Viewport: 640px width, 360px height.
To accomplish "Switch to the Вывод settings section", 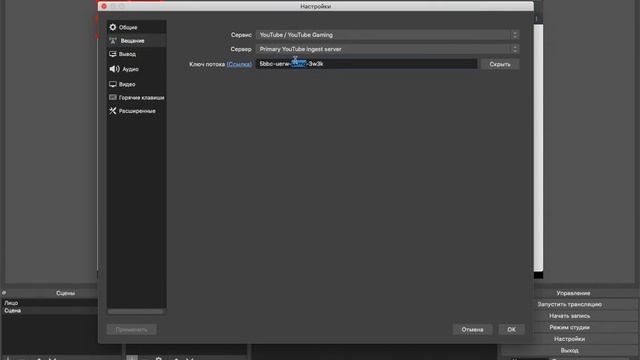I will 136,54.
